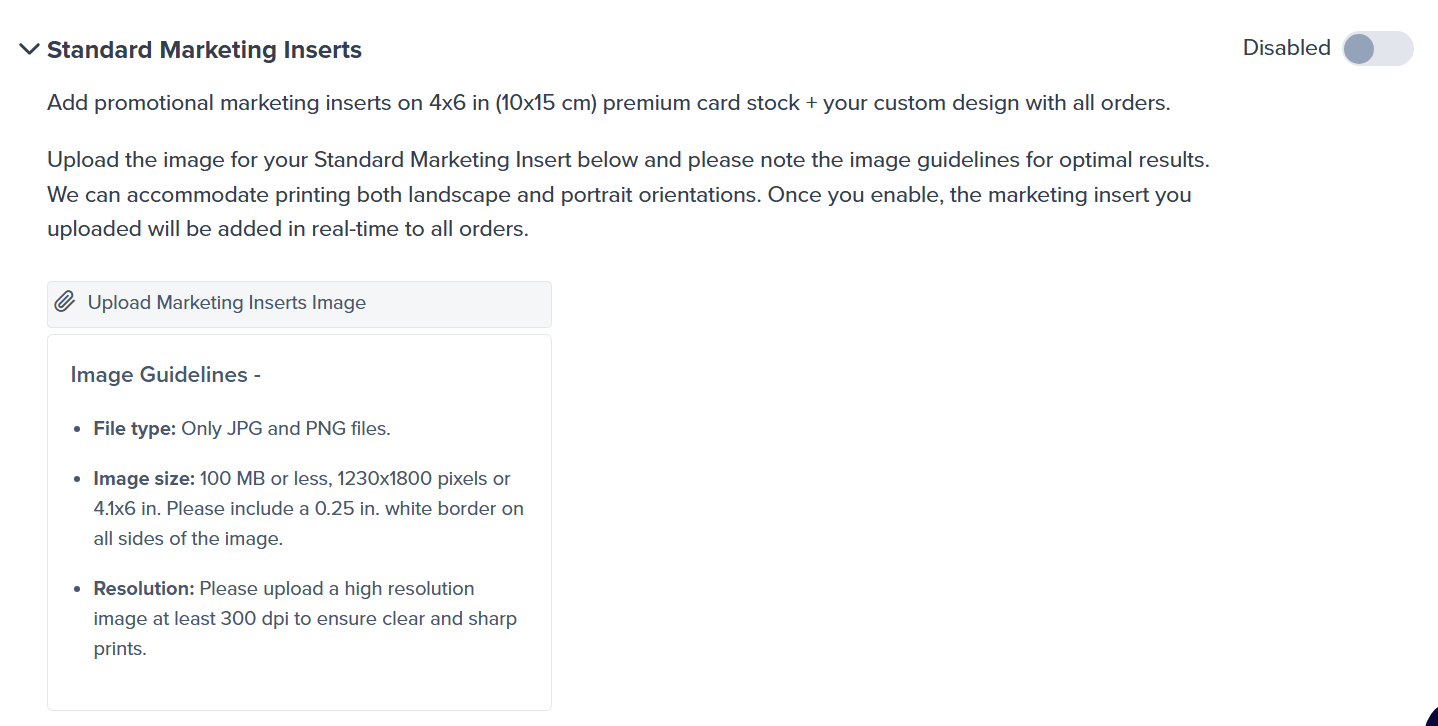Click the toggle's sliding knob
This screenshot has height=726, width=1438.
(x=1361, y=48)
